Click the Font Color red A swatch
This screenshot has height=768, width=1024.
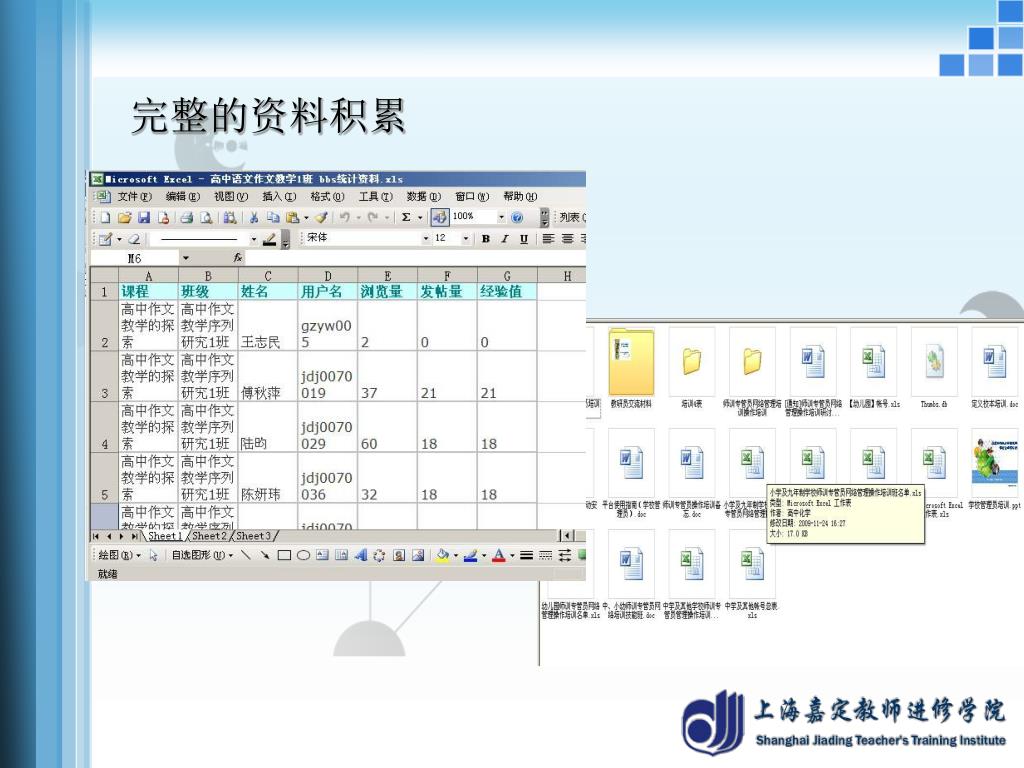499,555
